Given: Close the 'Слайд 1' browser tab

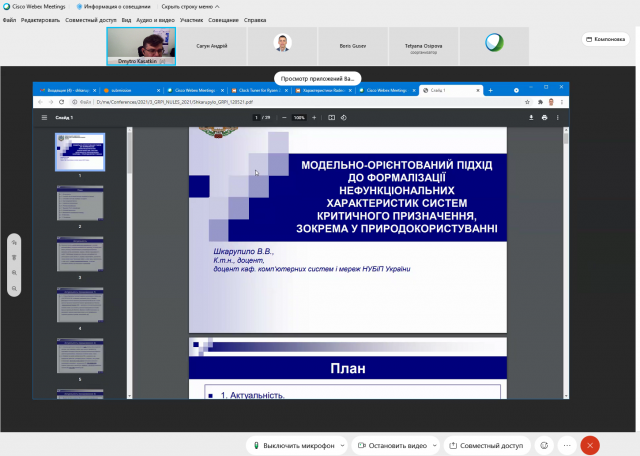Looking at the screenshot, I should tap(478, 90).
